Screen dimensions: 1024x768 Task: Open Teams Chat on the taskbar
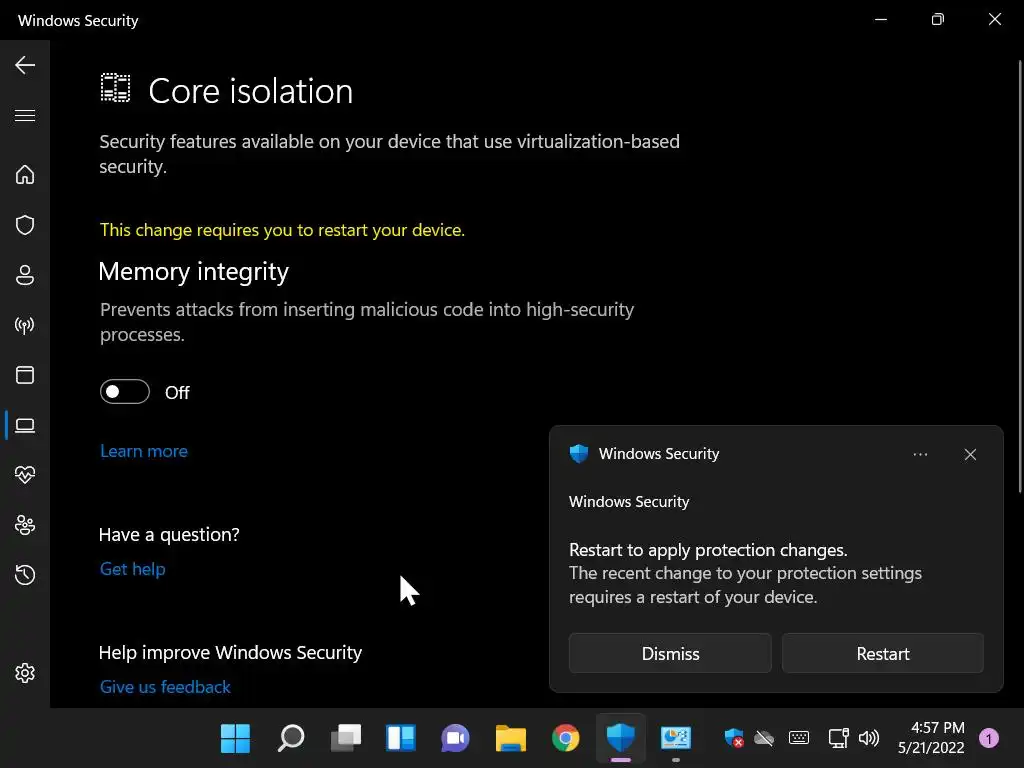click(x=455, y=739)
